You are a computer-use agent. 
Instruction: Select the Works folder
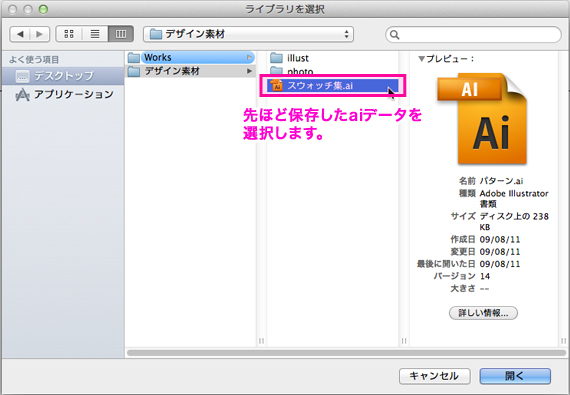pyautogui.click(x=190, y=57)
